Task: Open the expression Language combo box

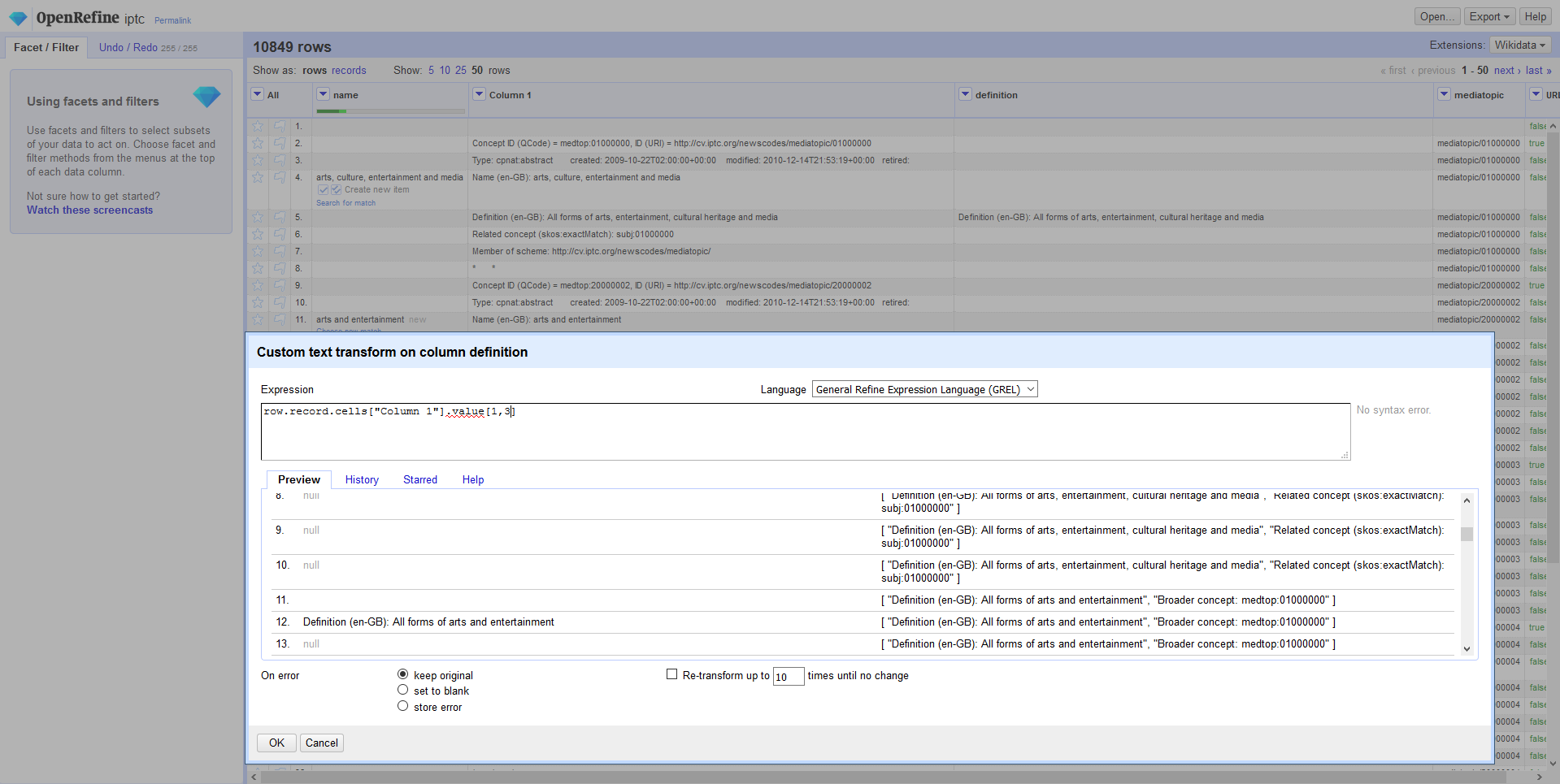Action: 924,389
